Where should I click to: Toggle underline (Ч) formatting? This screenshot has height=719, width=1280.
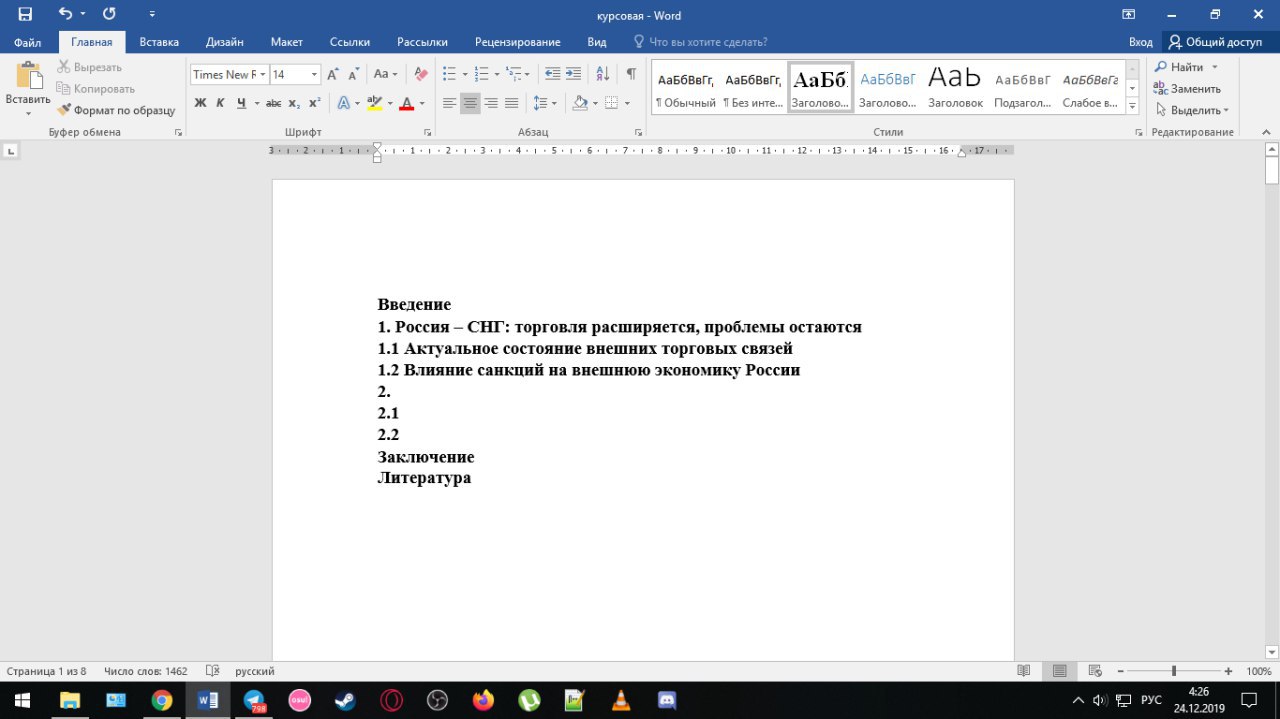click(x=241, y=103)
